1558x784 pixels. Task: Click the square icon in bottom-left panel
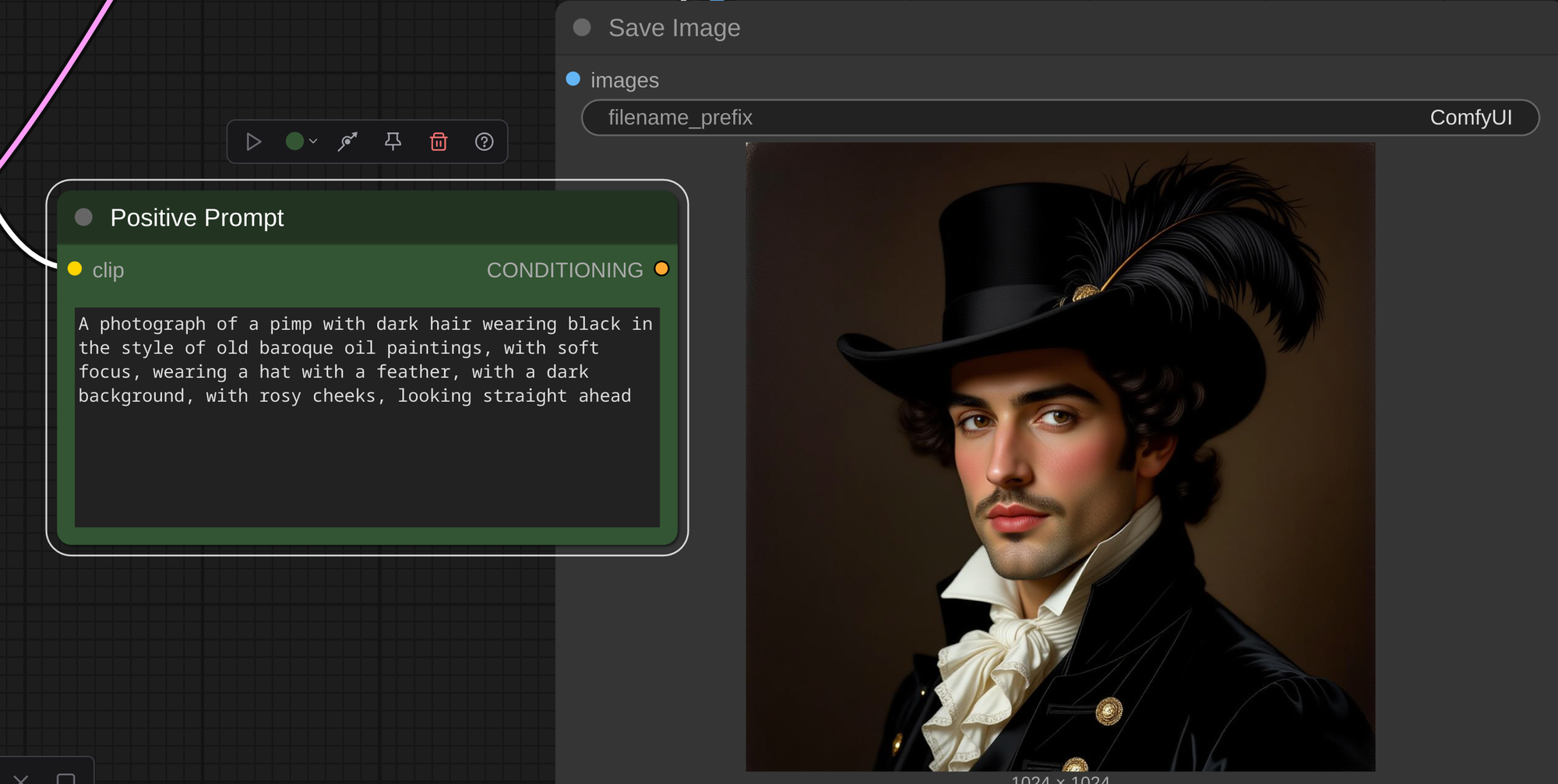[66, 778]
